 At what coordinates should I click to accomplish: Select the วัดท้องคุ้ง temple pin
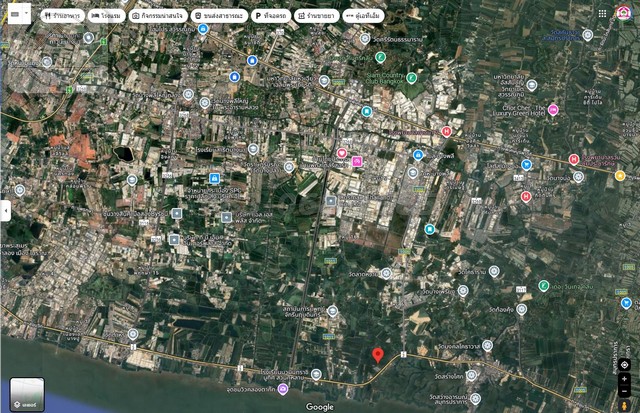pos(521,309)
